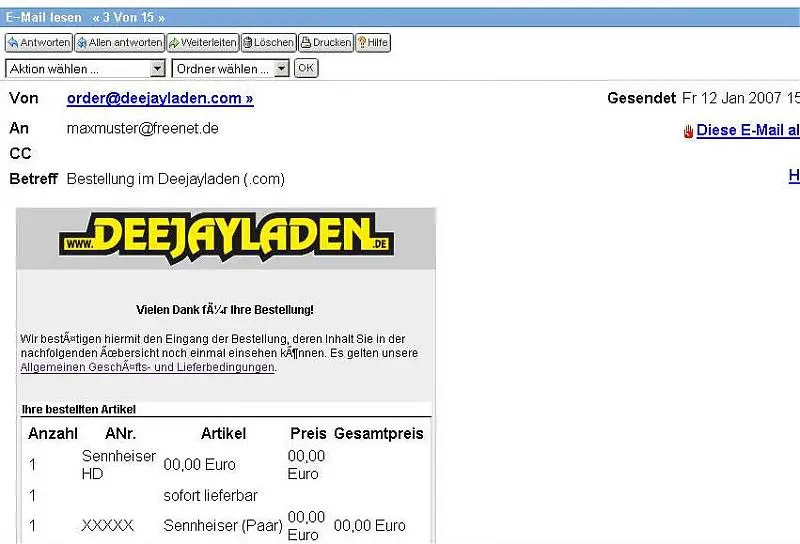Click the red stop-hand spam icon
This screenshot has height=544, width=800.
click(x=688, y=131)
